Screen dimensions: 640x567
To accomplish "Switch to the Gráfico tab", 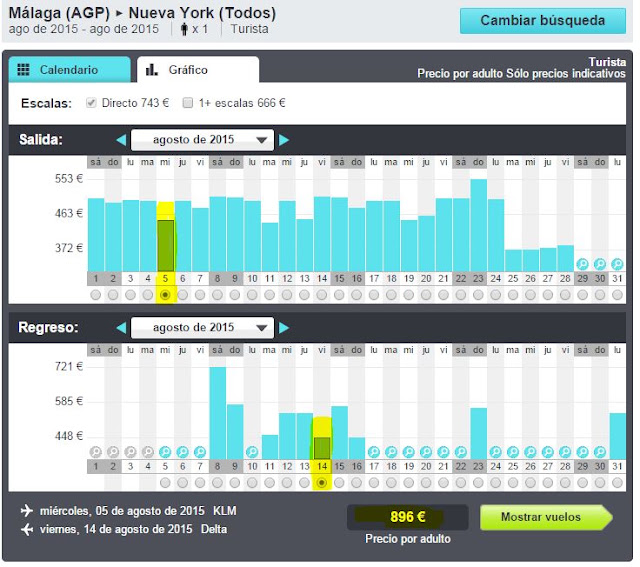I will point(198,70).
